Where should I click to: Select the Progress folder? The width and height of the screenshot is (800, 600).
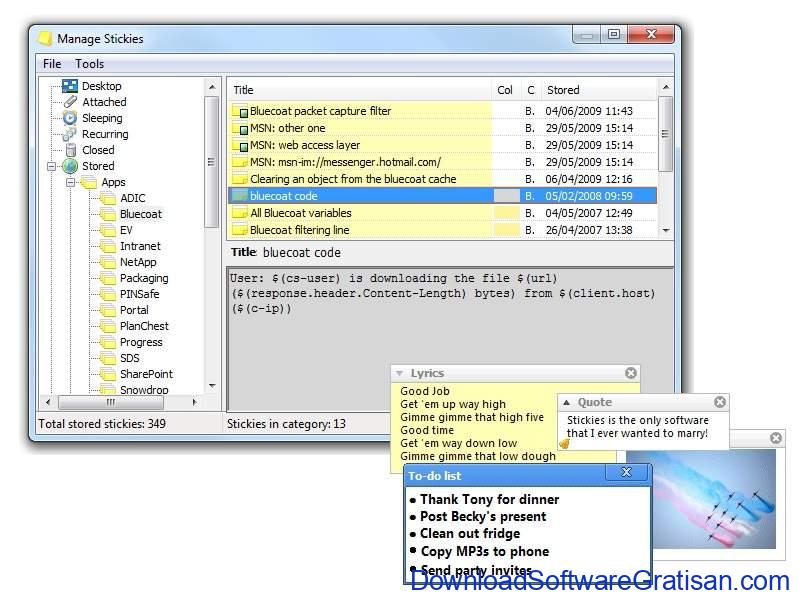click(141, 342)
